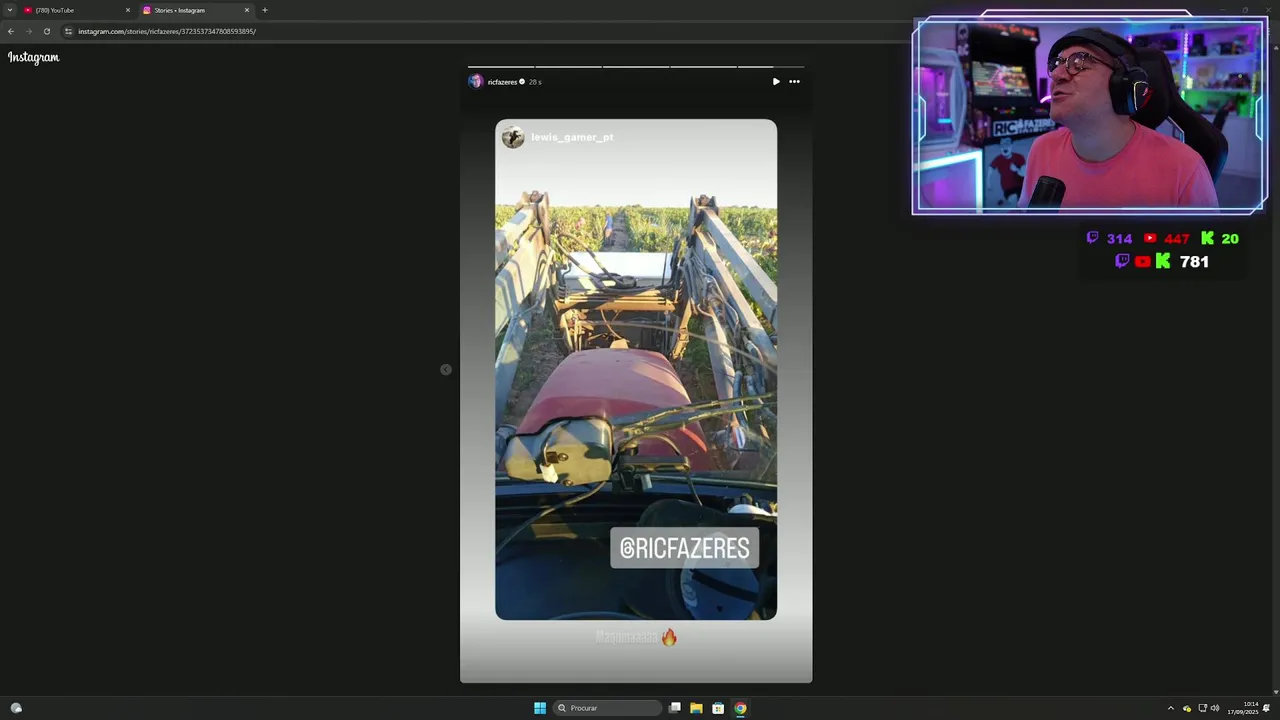Screen dimensions: 1280x720
Task: Open Microsoft Store from the taskbar
Action: tap(718, 708)
